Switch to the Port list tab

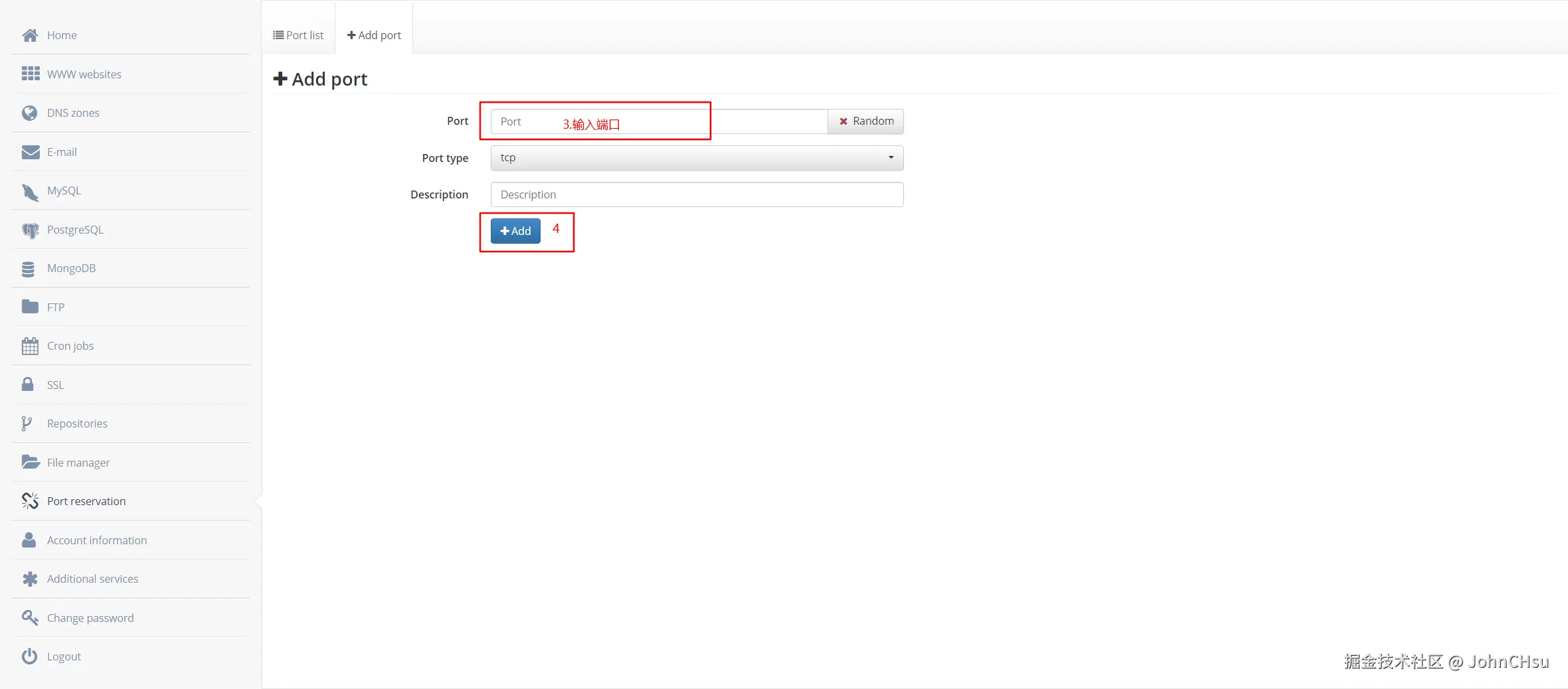[x=298, y=35]
